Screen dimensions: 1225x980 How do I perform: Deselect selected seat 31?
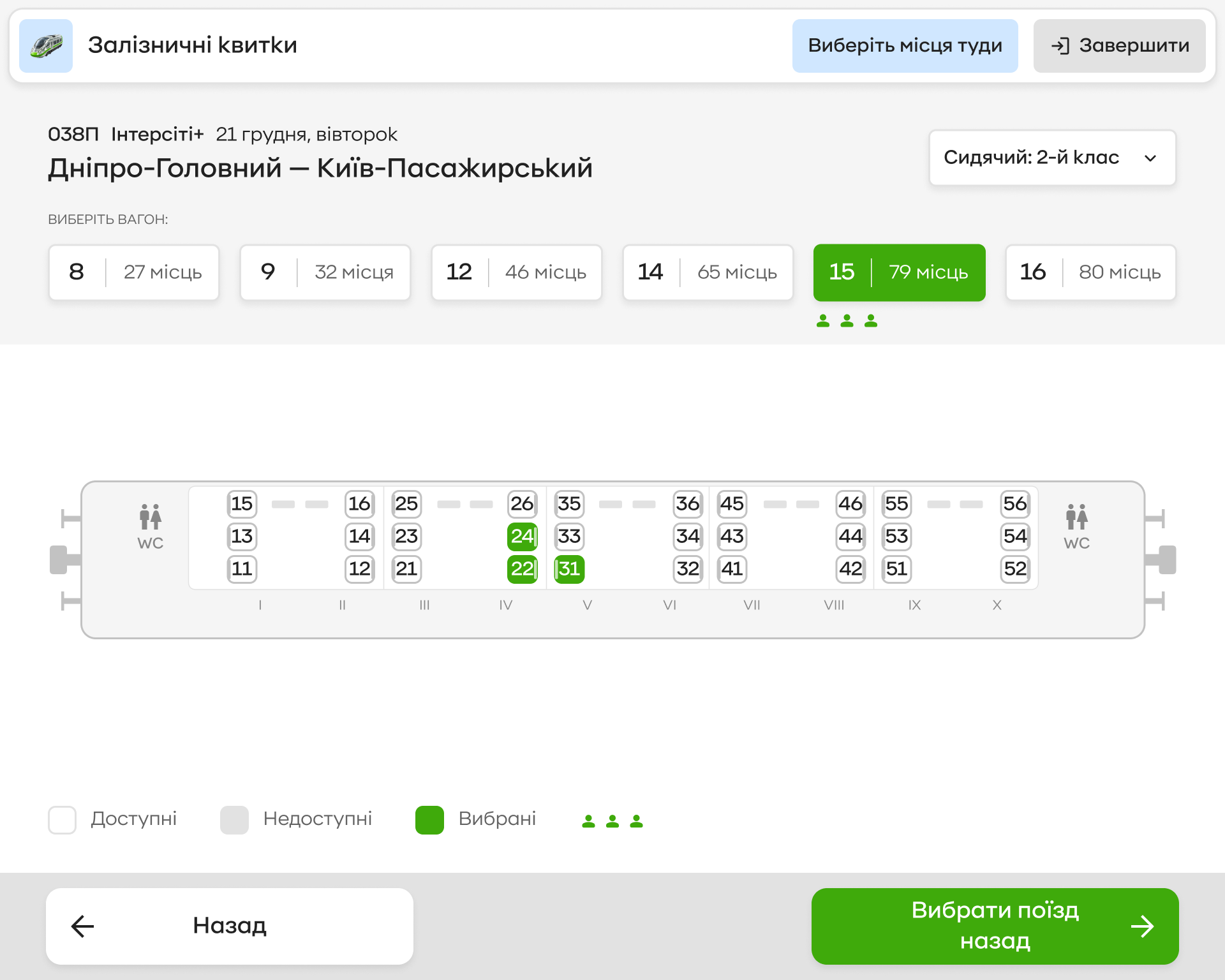coord(569,569)
